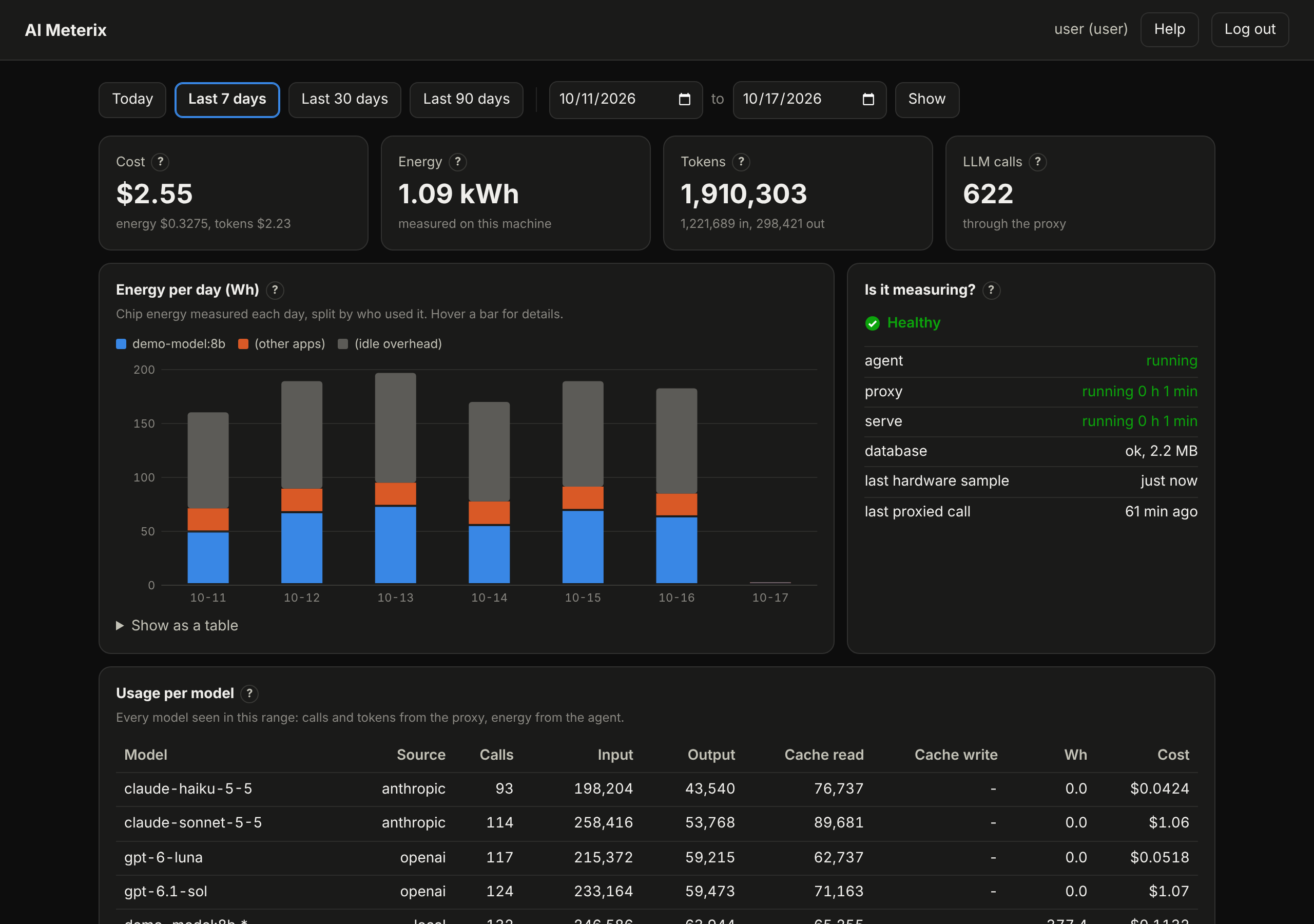Click the 1,910,303 tokens value

click(743, 194)
